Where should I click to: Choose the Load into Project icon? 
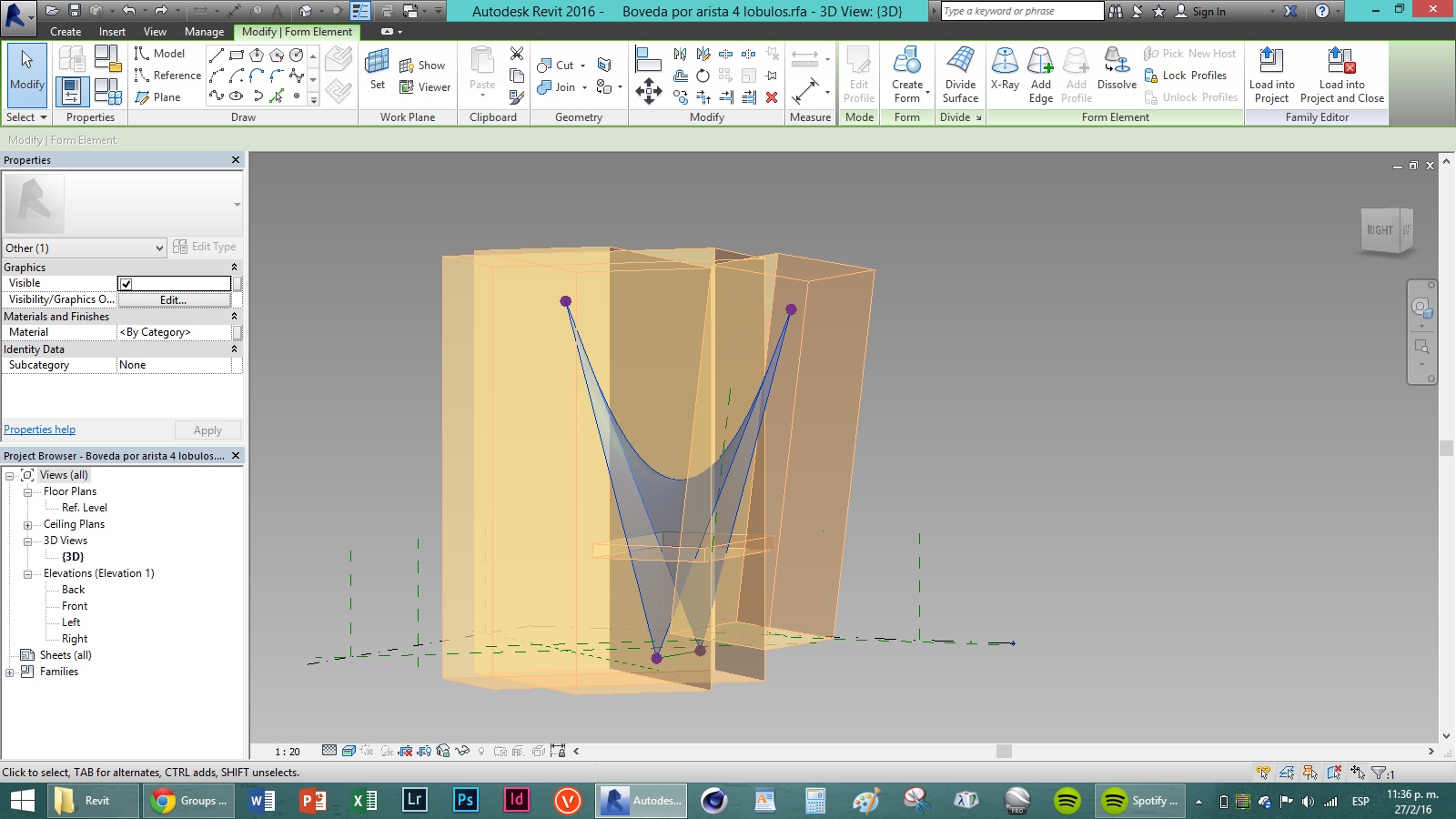[1271, 62]
